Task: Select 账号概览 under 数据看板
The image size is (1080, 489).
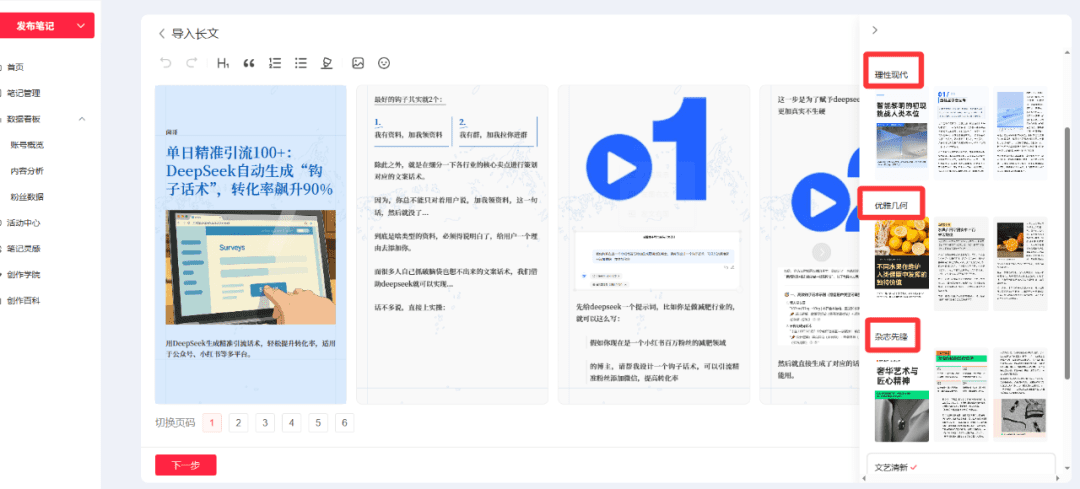Action: coord(27,145)
